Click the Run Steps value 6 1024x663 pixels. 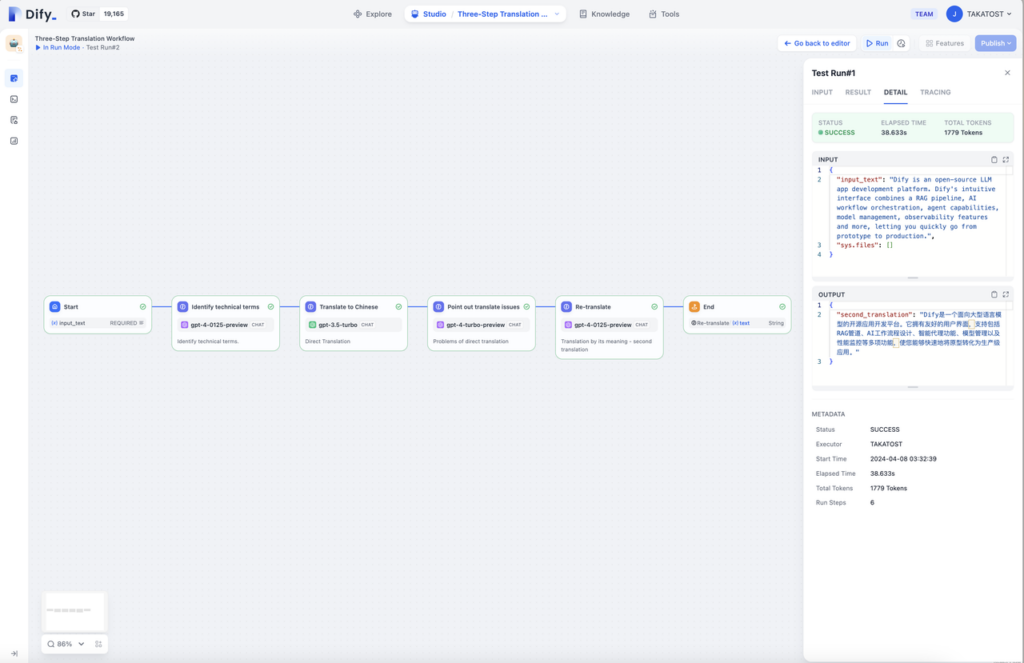point(872,502)
